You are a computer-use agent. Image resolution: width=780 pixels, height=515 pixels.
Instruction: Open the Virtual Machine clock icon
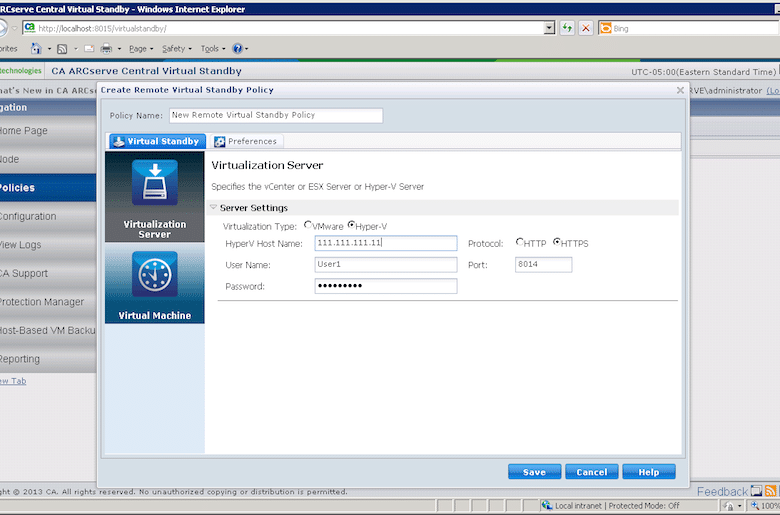click(x=155, y=274)
